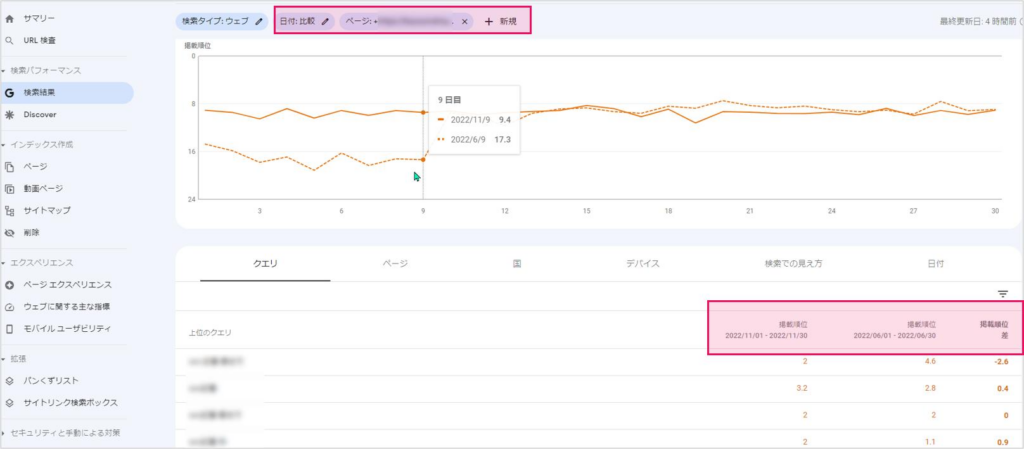This screenshot has width=1024, height=449.
Task: Open the 削除 removals page
Action: coord(32,233)
